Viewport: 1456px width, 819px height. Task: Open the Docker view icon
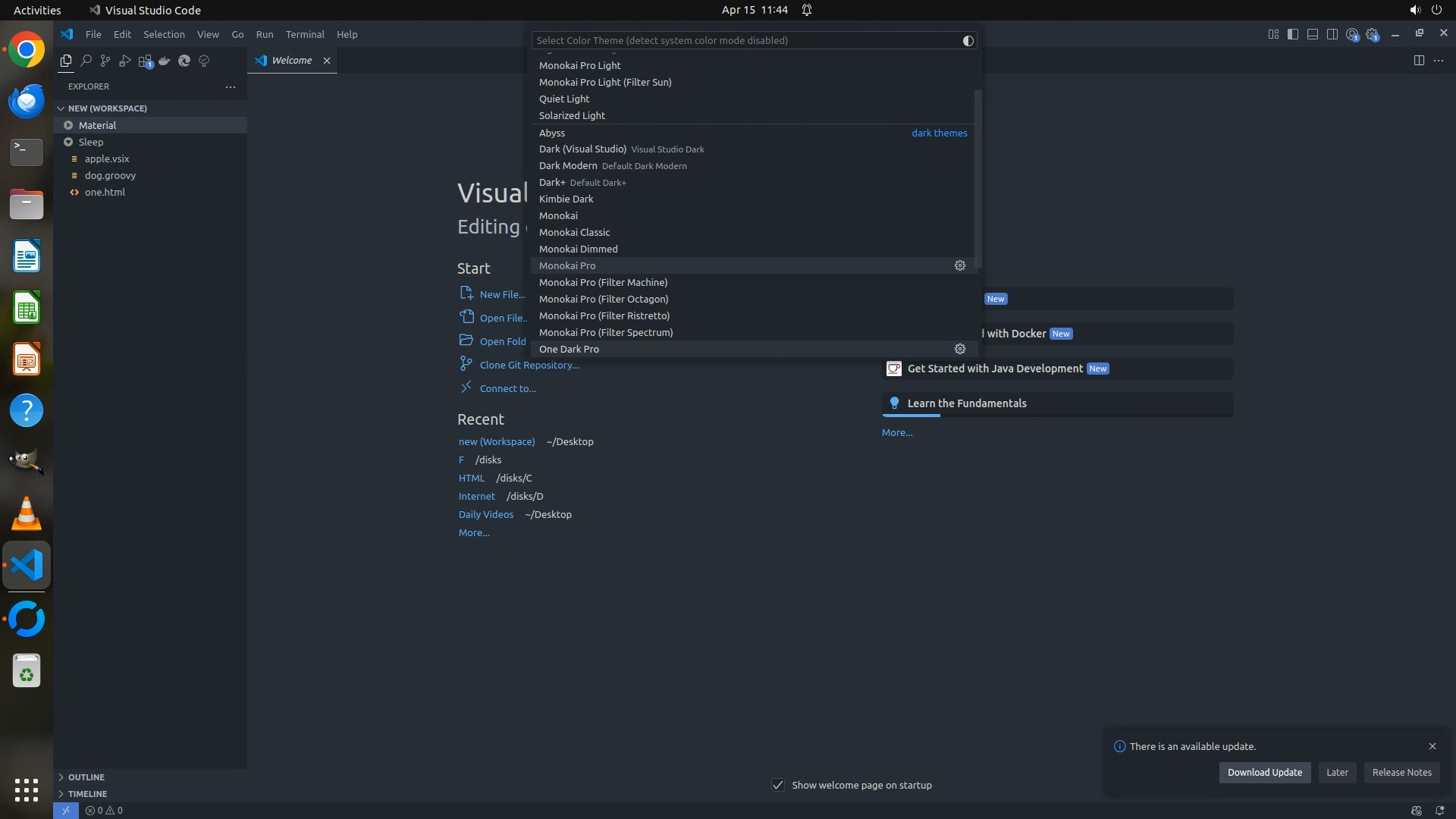click(x=165, y=61)
